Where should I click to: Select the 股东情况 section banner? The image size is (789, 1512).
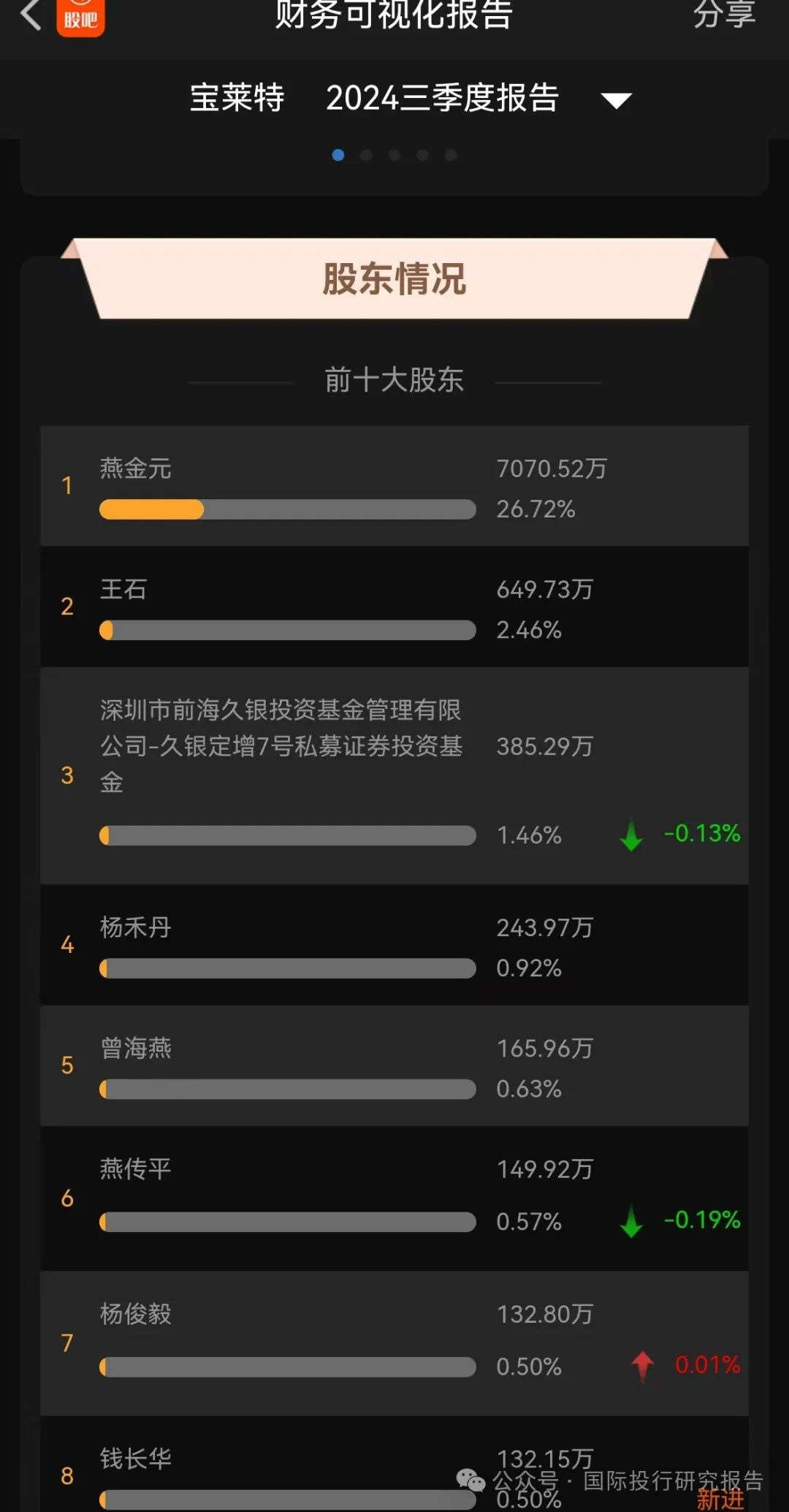[x=394, y=279]
